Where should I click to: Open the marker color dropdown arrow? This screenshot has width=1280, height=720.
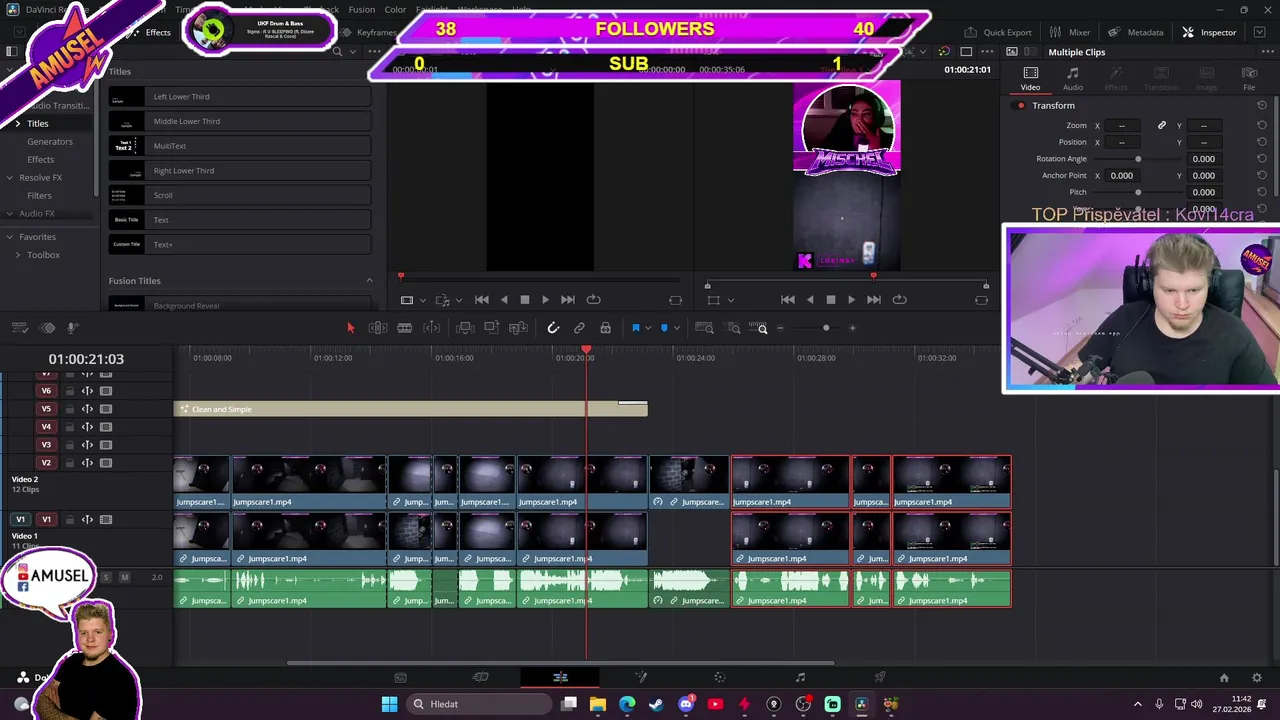[x=677, y=328]
